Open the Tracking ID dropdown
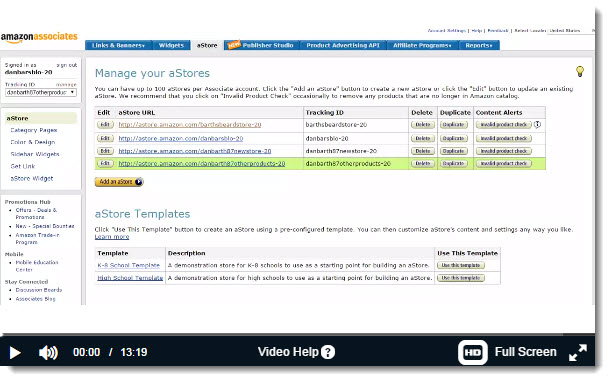 tap(40, 93)
